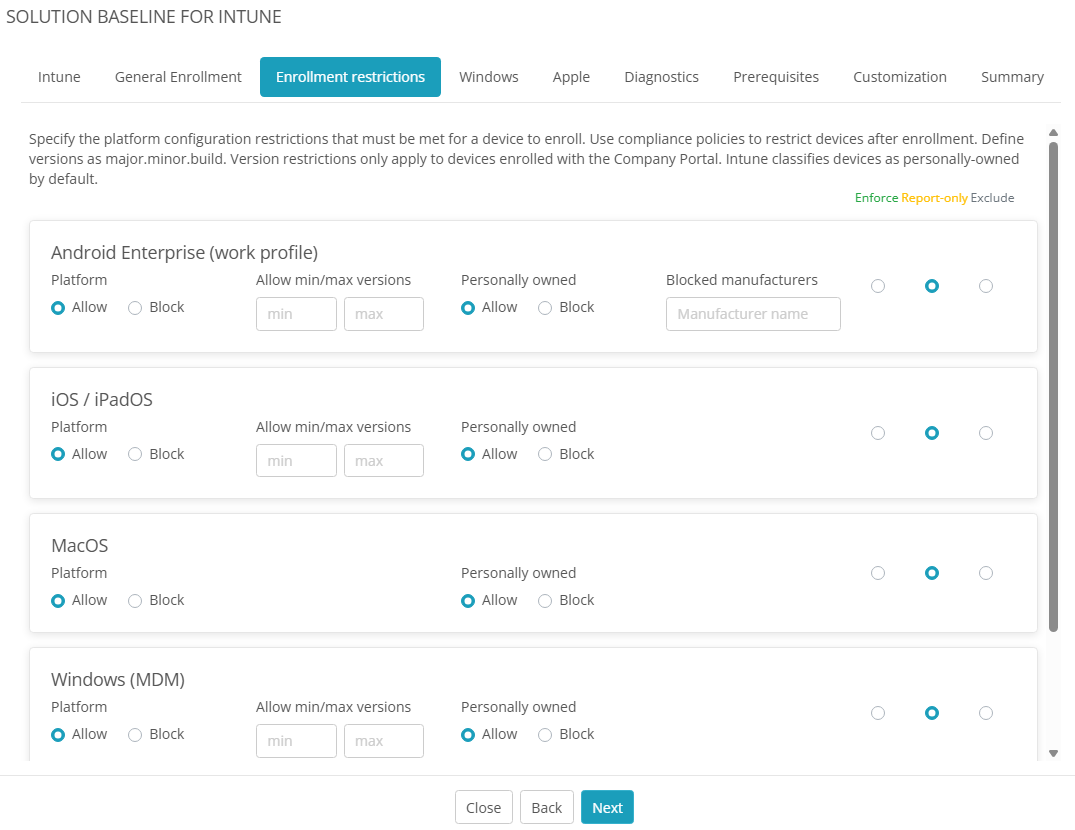
Task: Choose Enforce mode for Windows (MDM)
Action: [x=878, y=713]
